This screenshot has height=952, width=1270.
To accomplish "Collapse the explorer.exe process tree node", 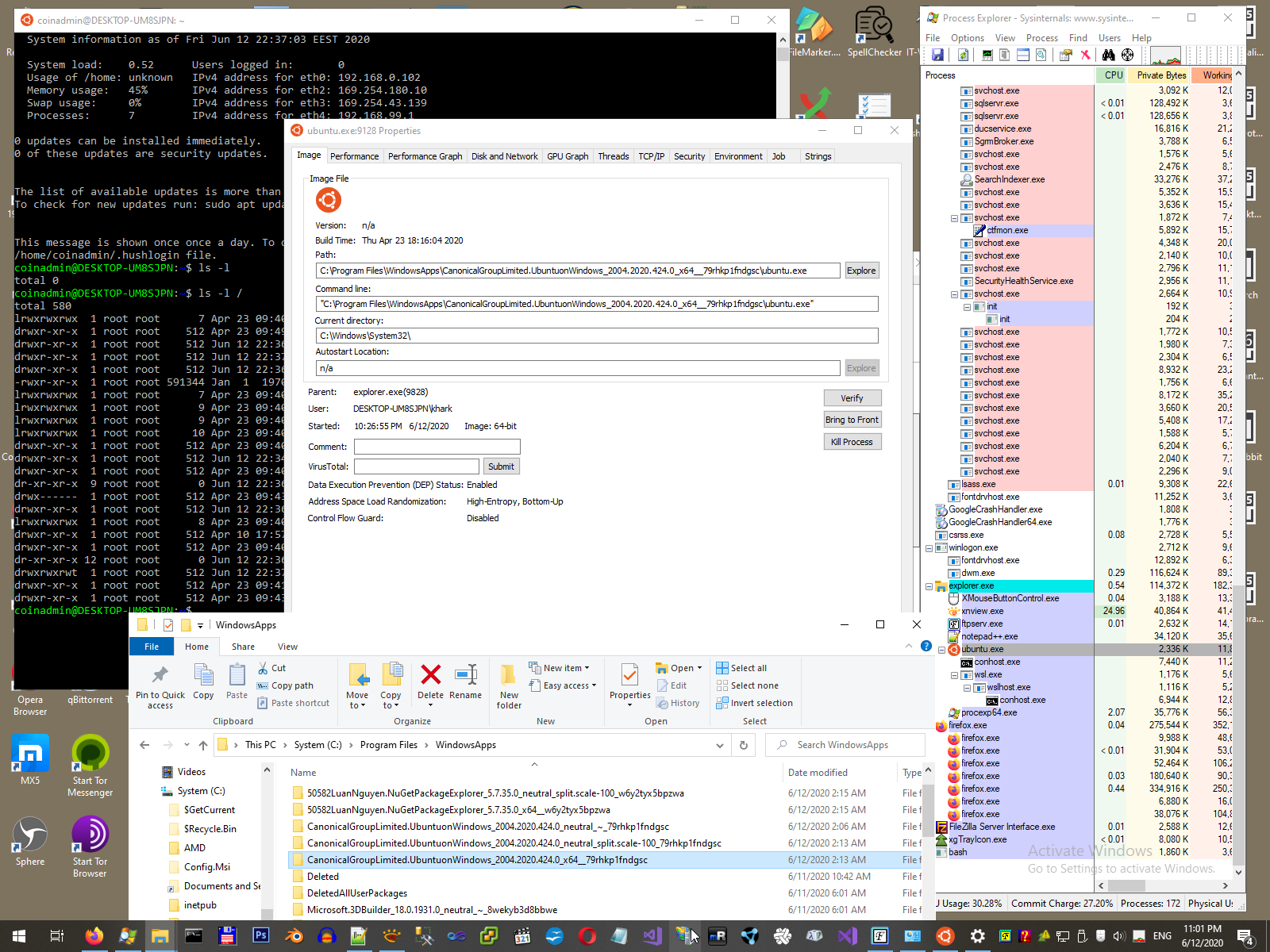I will 929,586.
